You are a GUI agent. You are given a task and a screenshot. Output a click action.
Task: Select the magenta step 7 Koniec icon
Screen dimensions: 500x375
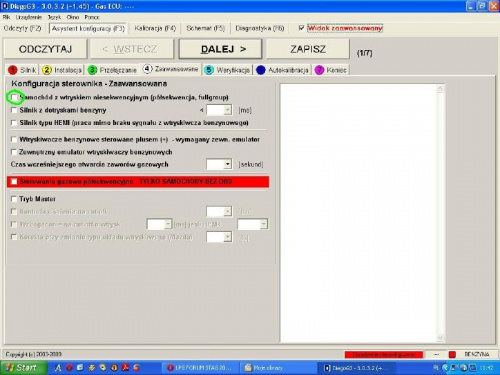[319, 70]
